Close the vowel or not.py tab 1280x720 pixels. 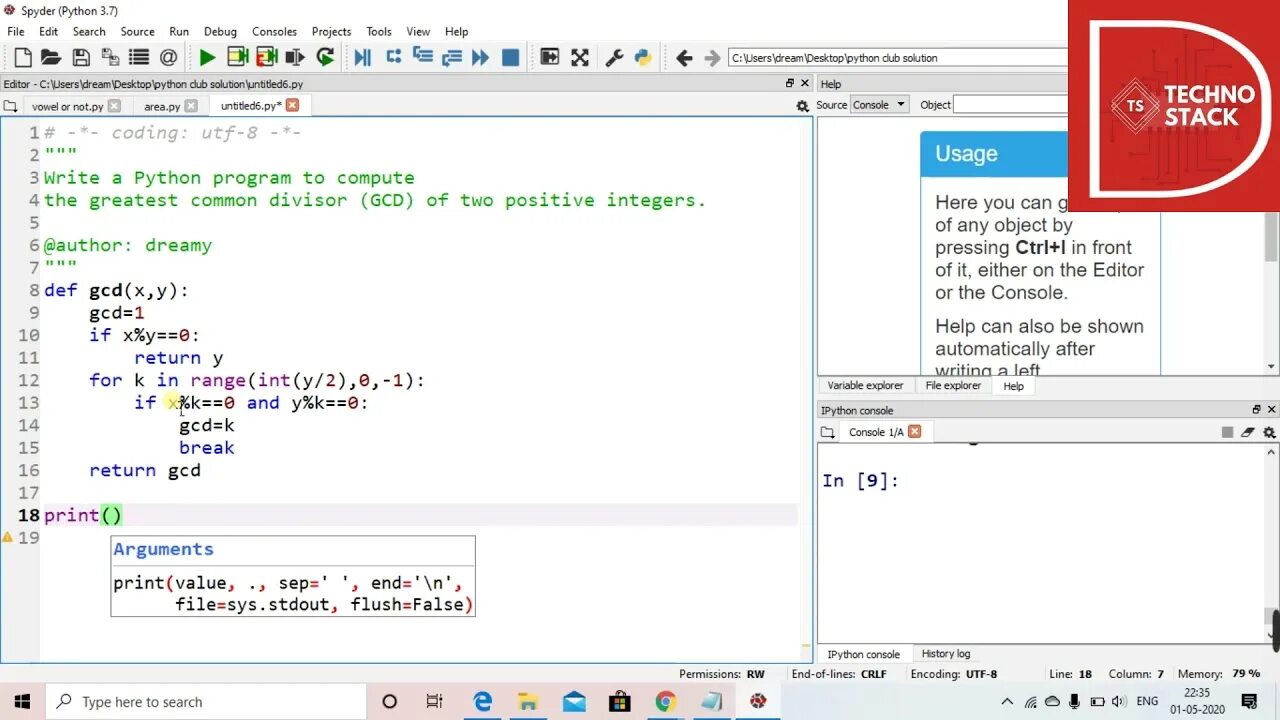click(113, 105)
